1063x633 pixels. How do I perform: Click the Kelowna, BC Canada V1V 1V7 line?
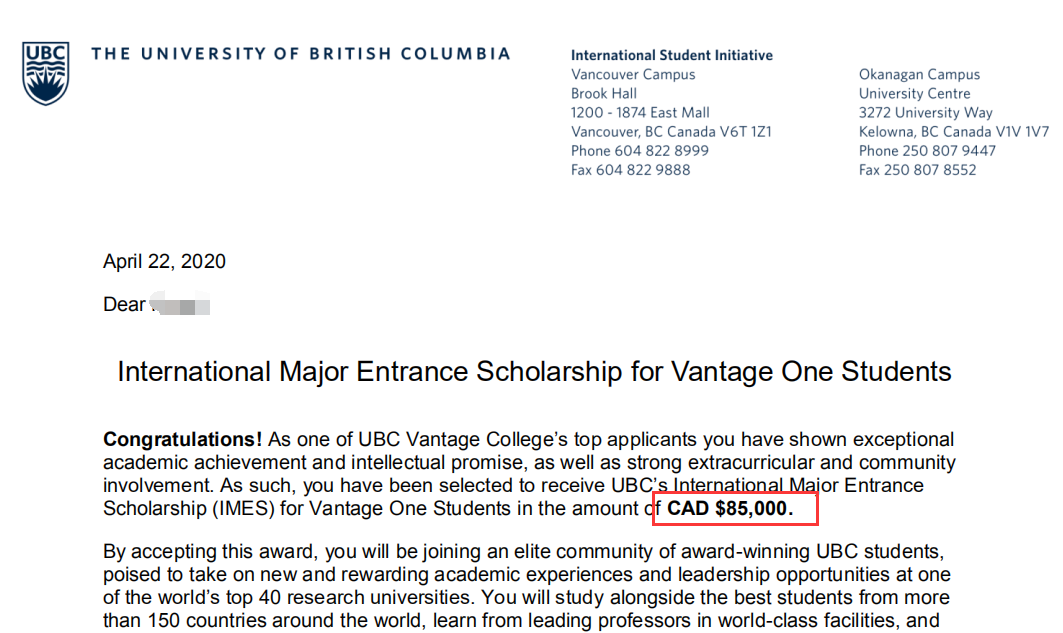[954, 131]
